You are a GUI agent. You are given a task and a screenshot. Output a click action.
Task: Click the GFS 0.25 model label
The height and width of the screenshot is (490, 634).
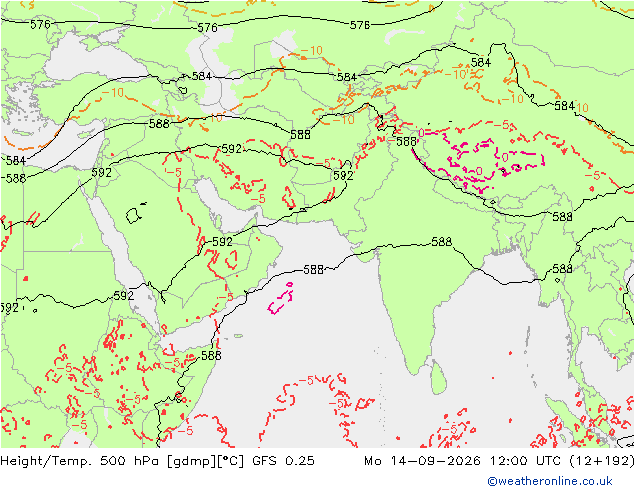pos(283,460)
